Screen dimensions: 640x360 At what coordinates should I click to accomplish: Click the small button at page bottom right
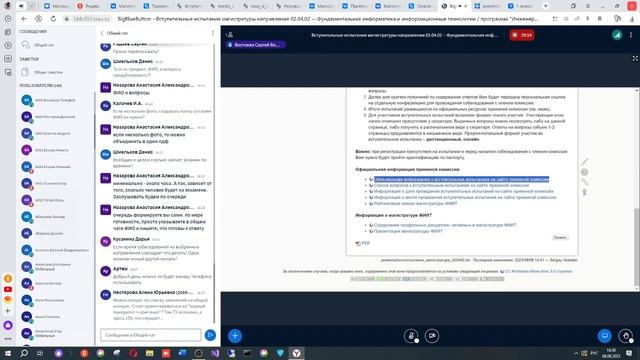560,237
